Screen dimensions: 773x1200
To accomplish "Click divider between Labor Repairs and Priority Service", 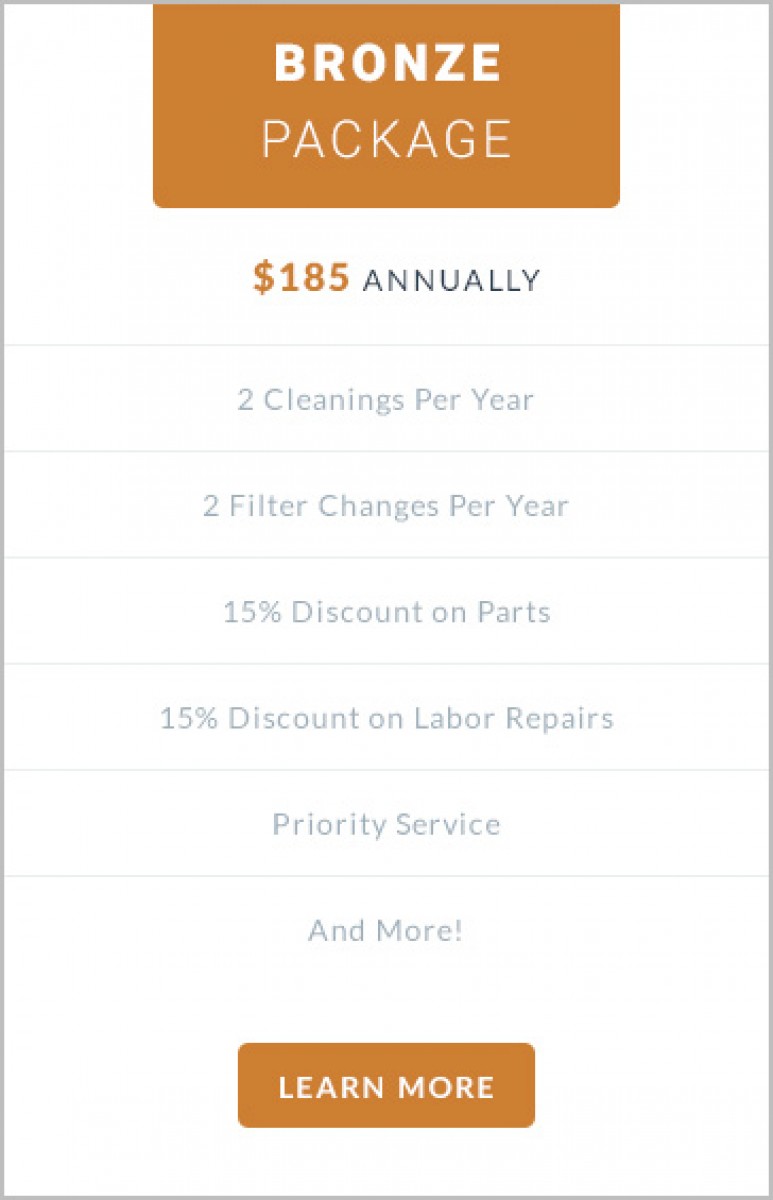I will [386, 770].
